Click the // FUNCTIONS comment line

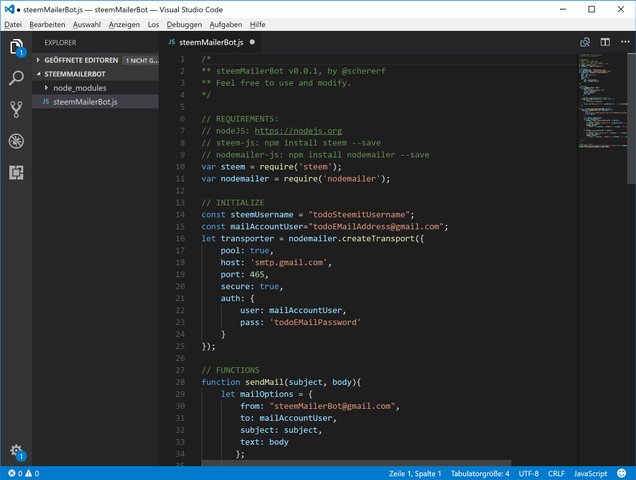[230, 370]
